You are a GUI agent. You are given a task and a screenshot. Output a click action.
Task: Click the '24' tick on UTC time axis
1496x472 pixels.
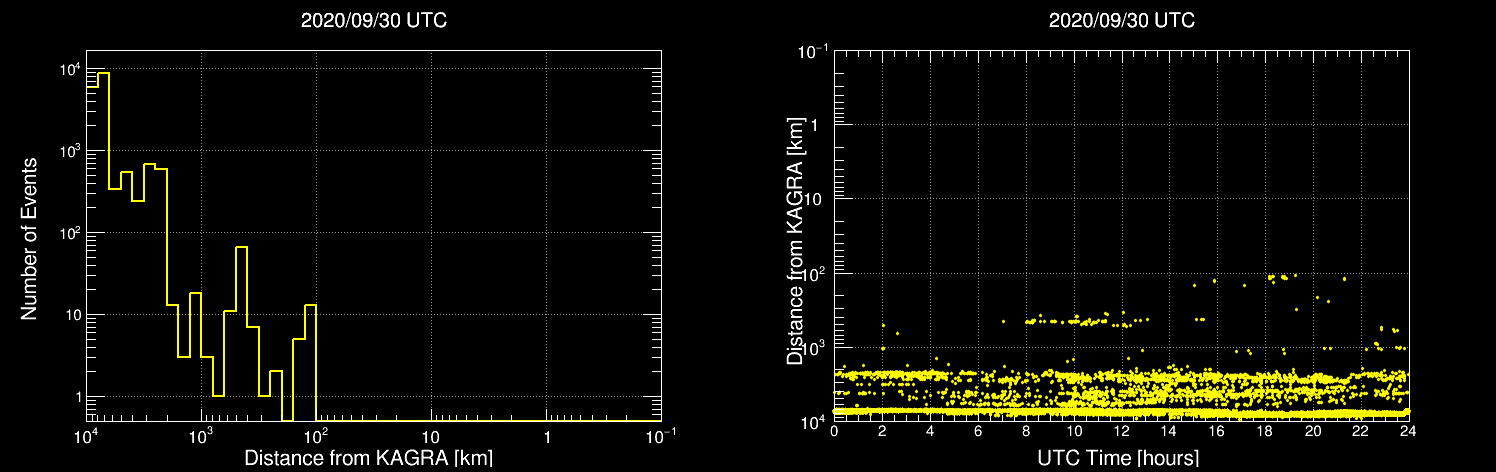coord(1408,433)
